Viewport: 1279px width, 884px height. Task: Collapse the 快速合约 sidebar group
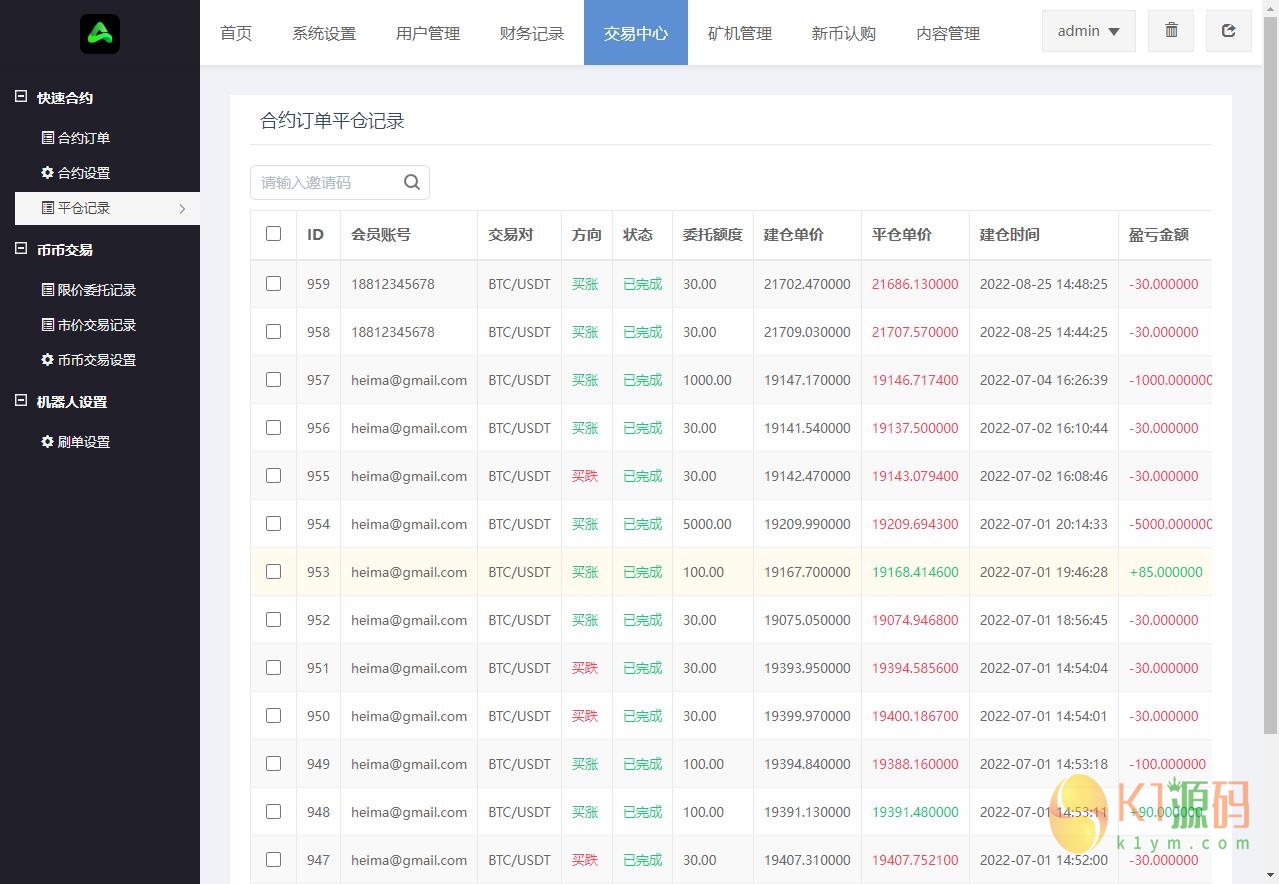coord(21,97)
